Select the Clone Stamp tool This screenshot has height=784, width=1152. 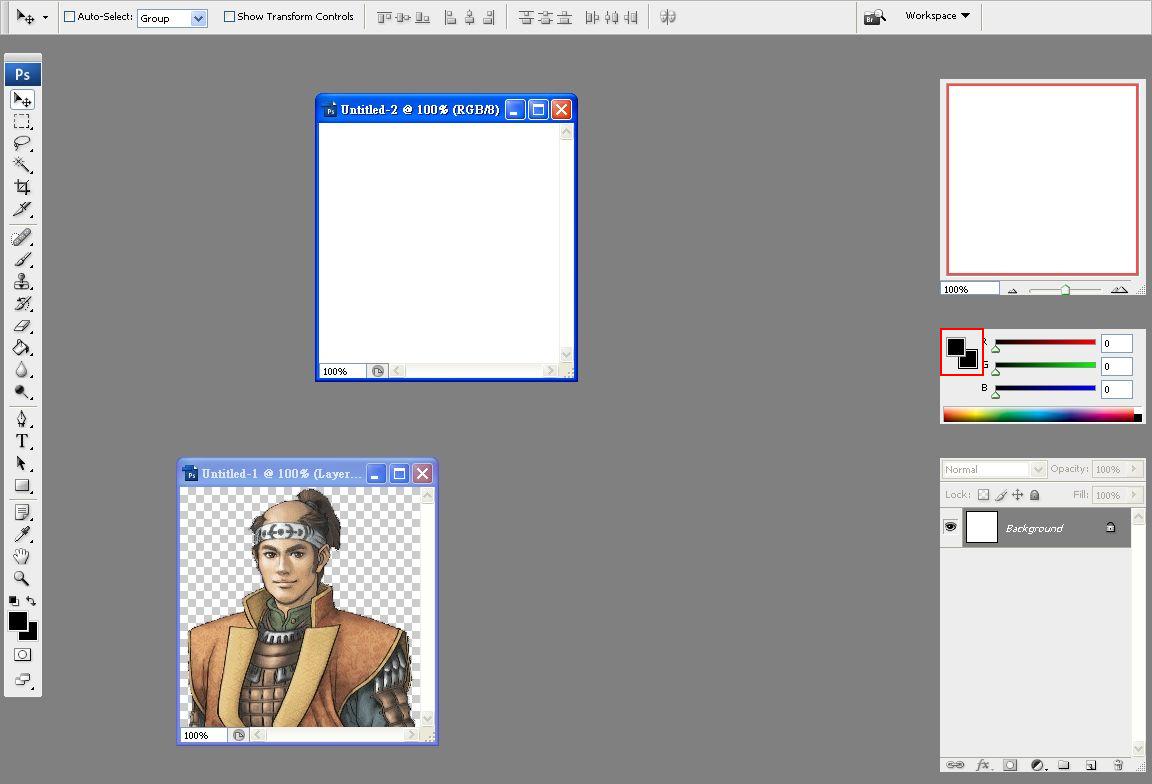22,281
